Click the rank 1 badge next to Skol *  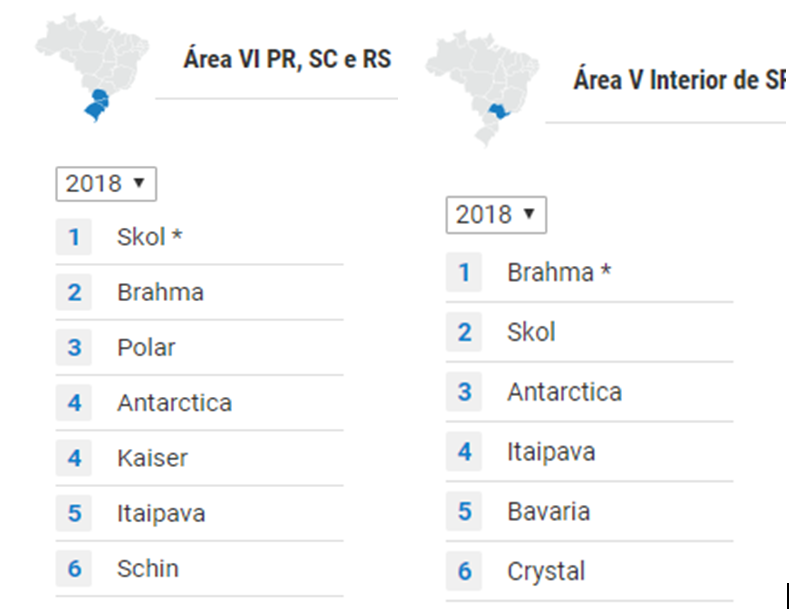coord(74,237)
